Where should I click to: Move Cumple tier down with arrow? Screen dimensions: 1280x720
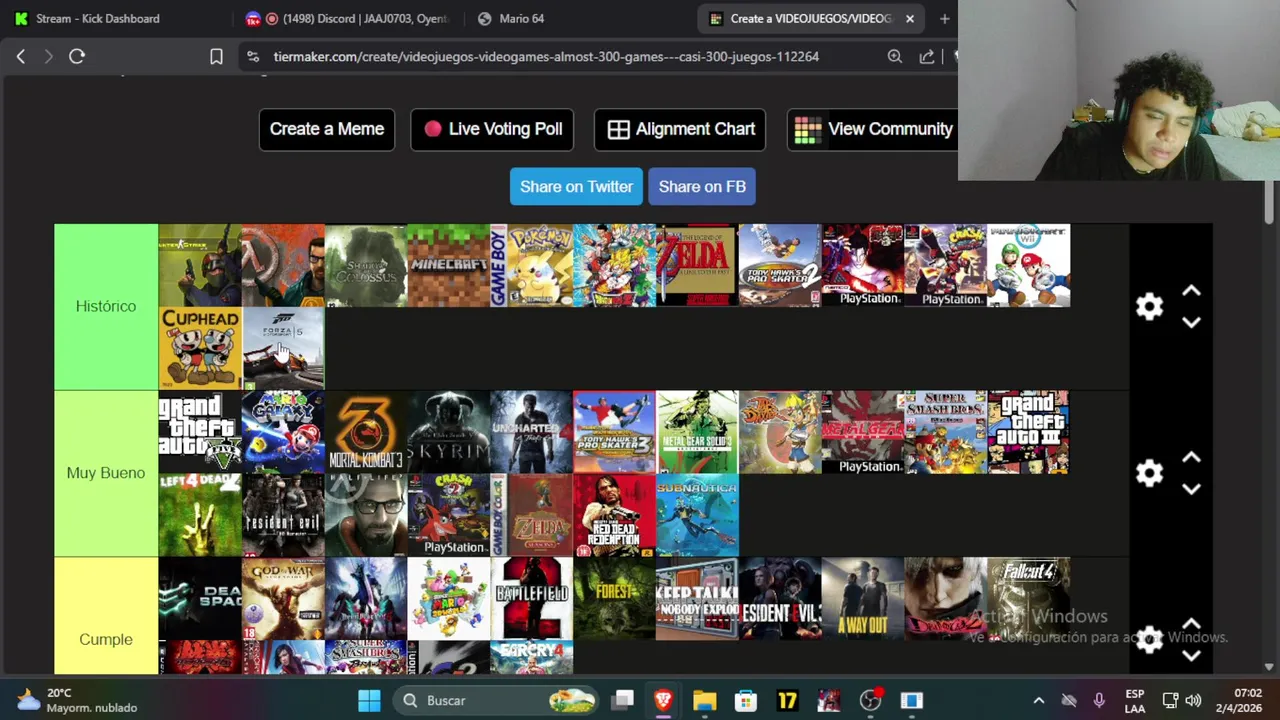click(1191, 656)
